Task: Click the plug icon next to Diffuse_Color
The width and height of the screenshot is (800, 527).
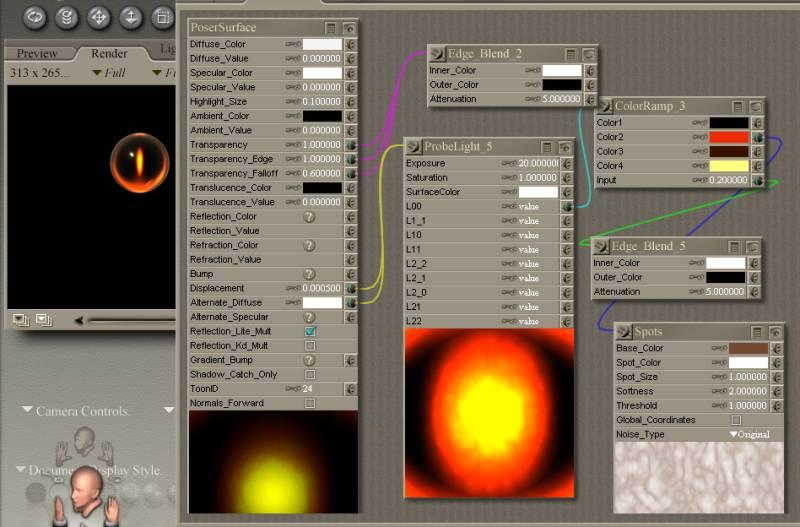Action: [351, 44]
